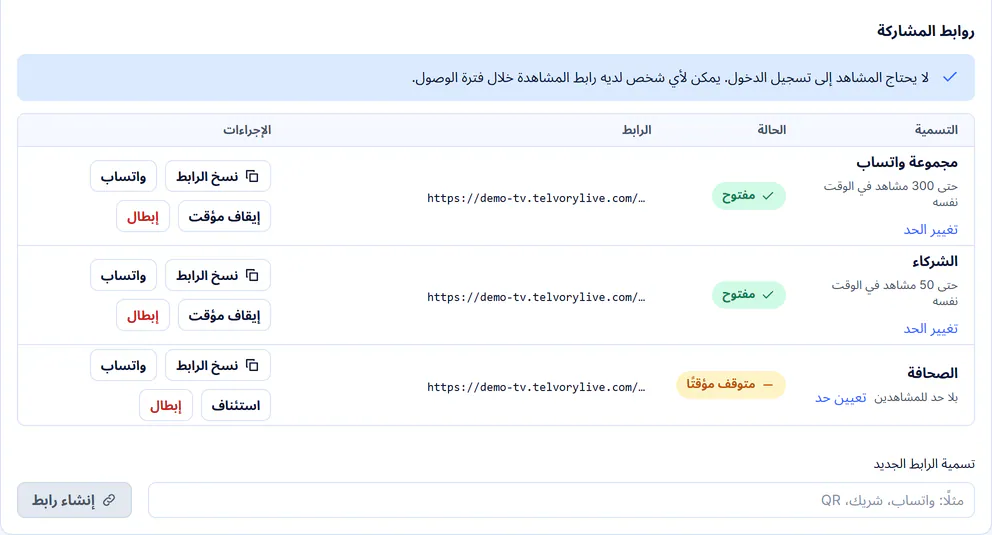Share الشركاء link via واتساب button

[x=123, y=276]
